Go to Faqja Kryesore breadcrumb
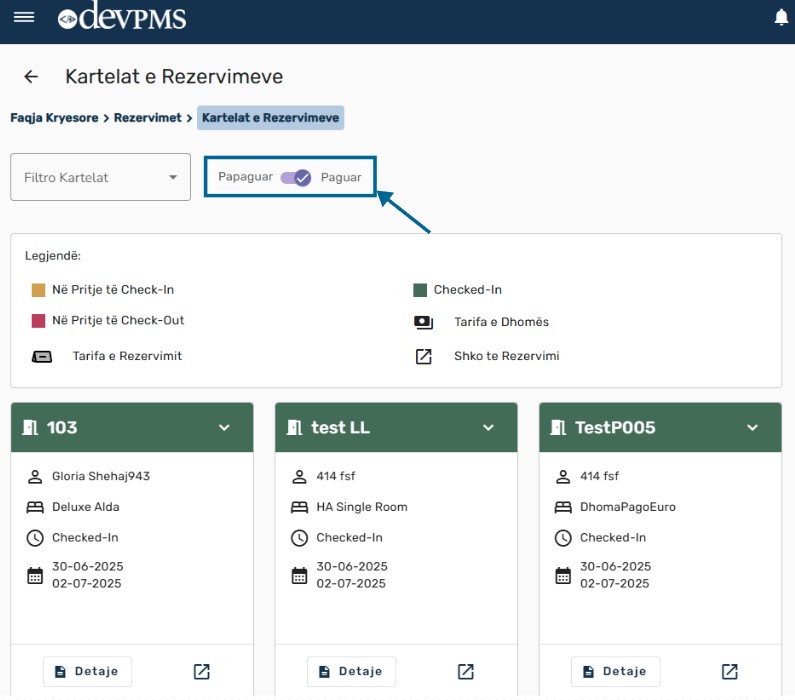The width and height of the screenshot is (795, 700). 54,118
